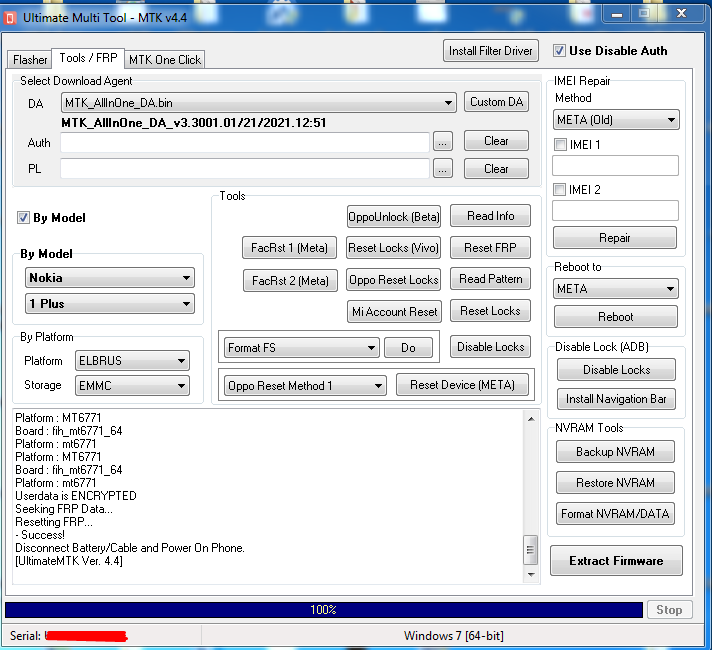Click the Auth path input field
The height and width of the screenshot is (650, 712).
(245, 143)
